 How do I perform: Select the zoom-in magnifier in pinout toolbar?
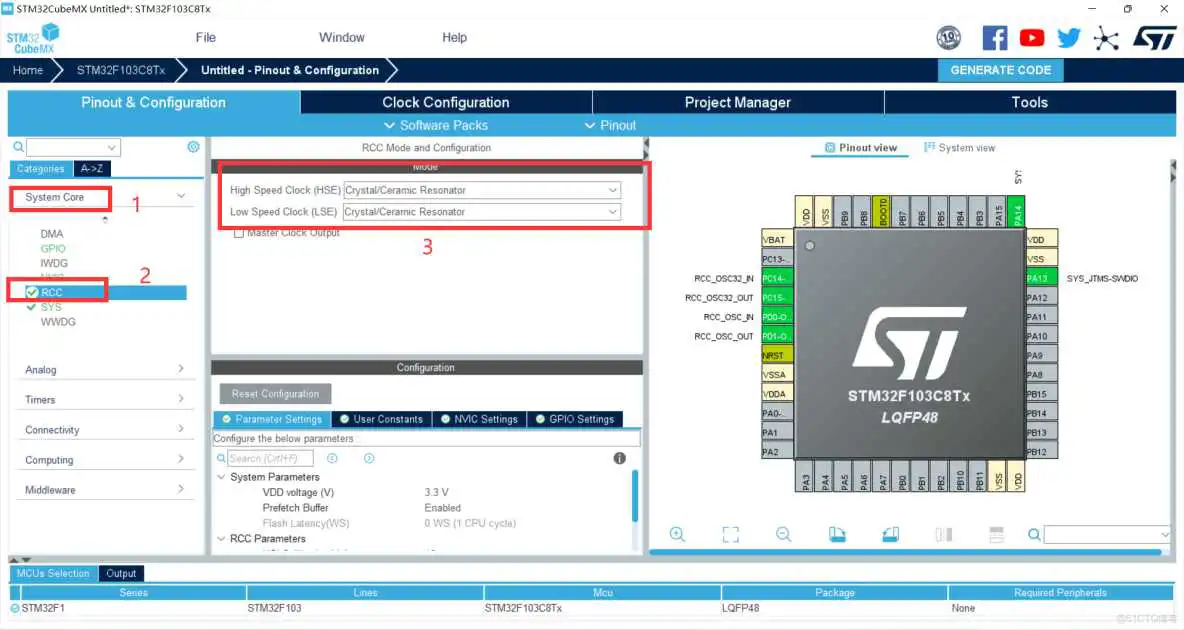677,534
